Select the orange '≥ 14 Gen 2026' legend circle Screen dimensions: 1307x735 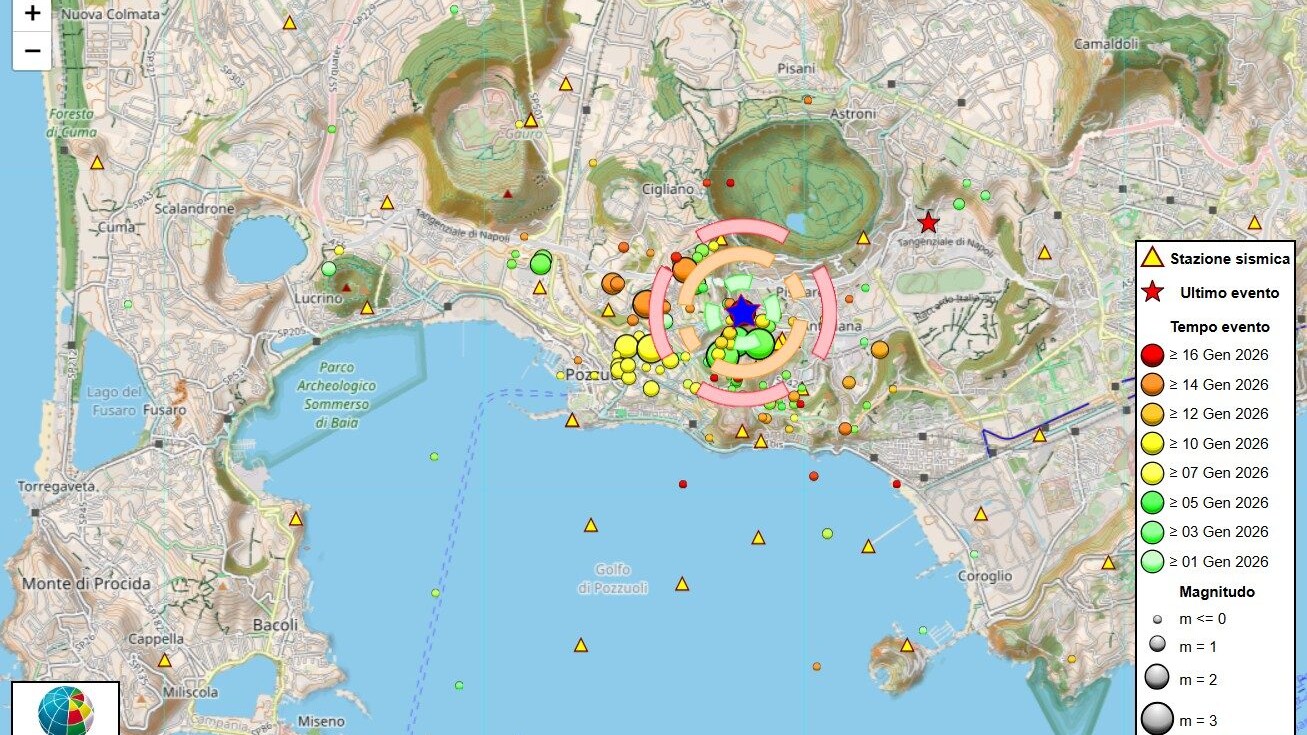[1152, 385]
